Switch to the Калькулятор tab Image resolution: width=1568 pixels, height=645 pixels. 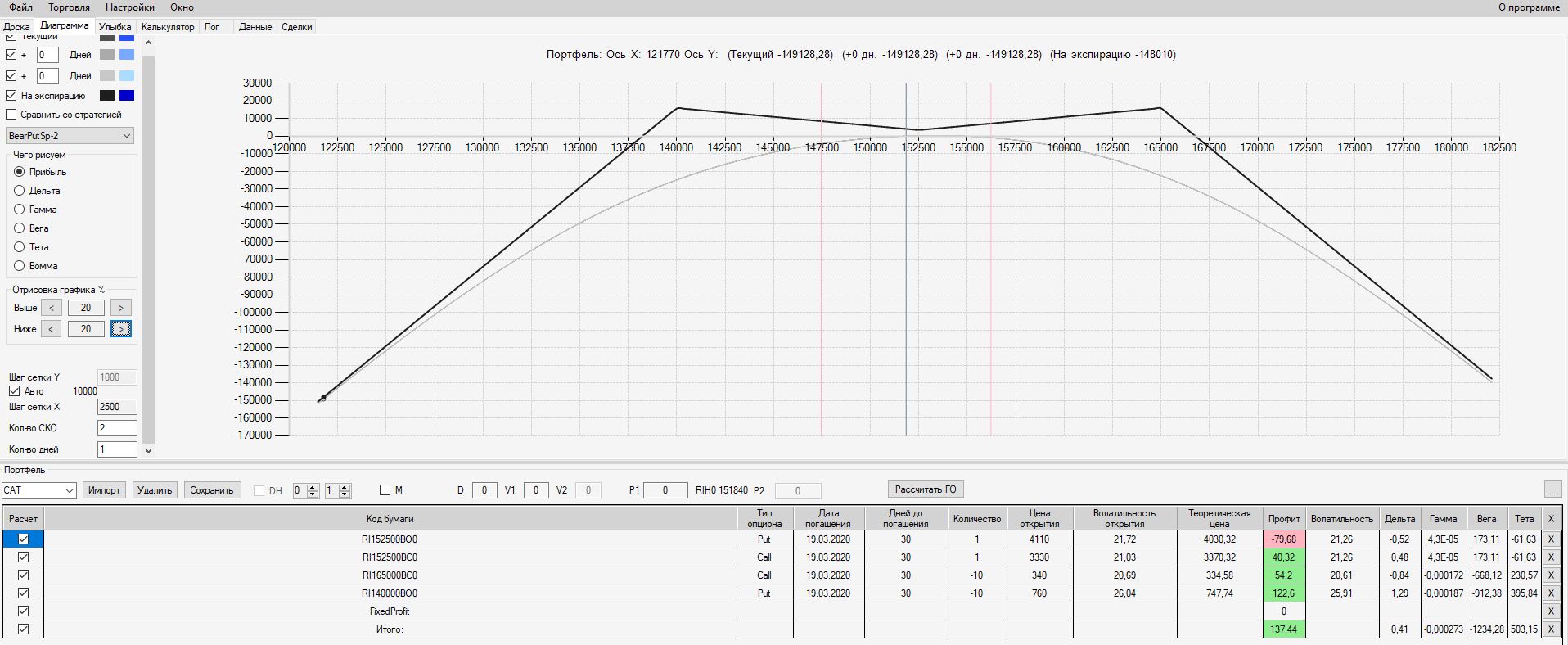168,27
